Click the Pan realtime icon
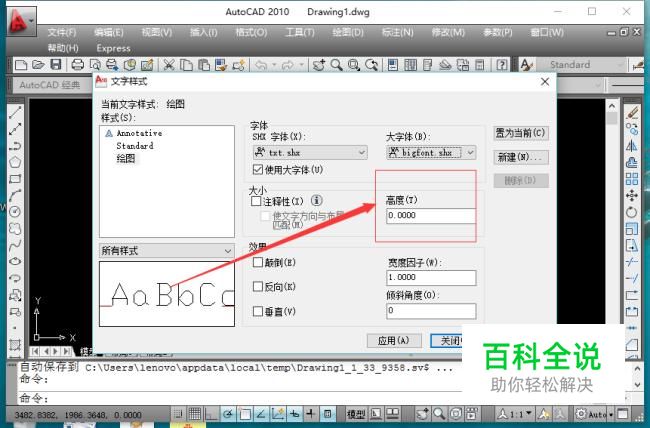 [x=319, y=65]
